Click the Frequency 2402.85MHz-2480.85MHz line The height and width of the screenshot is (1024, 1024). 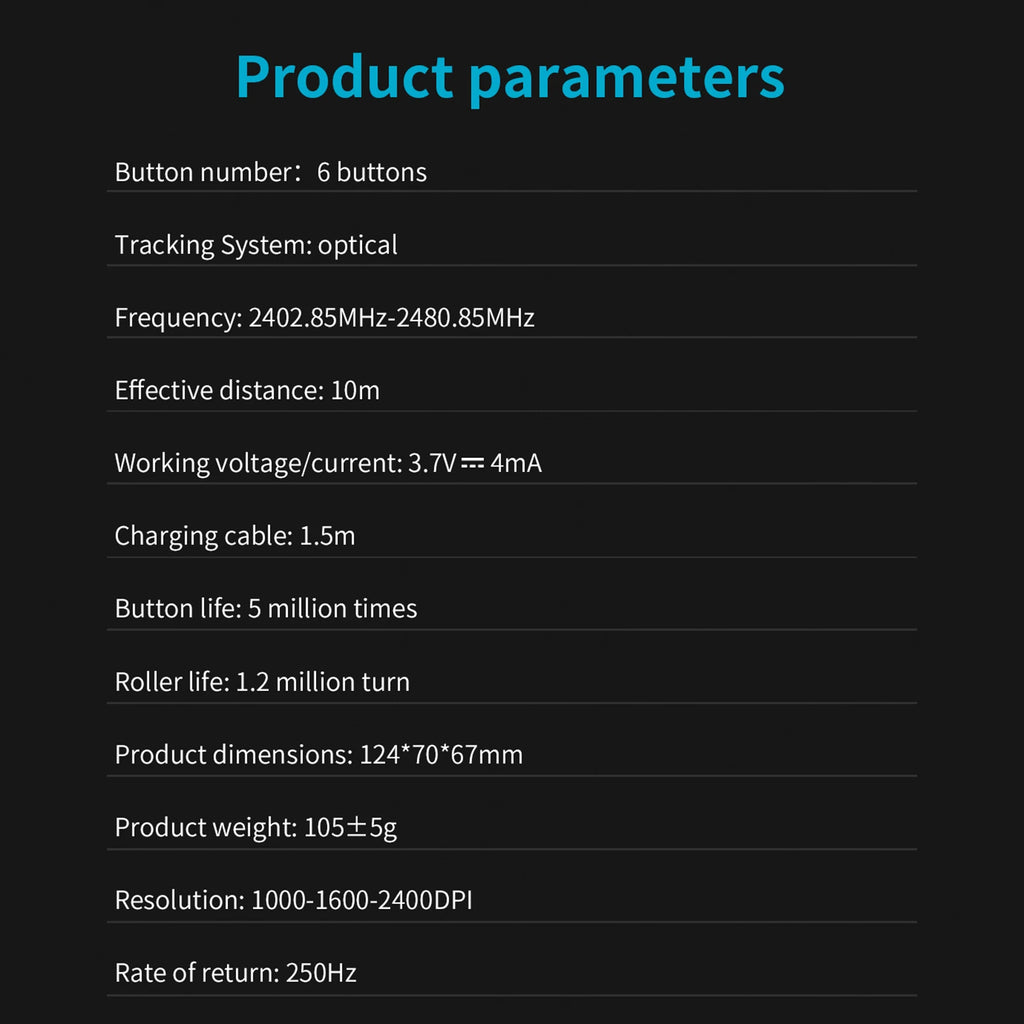325,318
